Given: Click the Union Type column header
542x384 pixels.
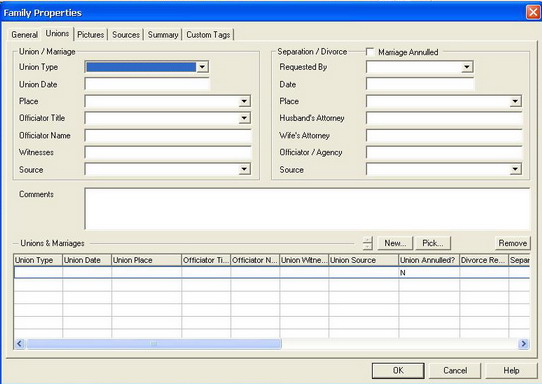Looking at the screenshot, I should (x=38, y=260).
